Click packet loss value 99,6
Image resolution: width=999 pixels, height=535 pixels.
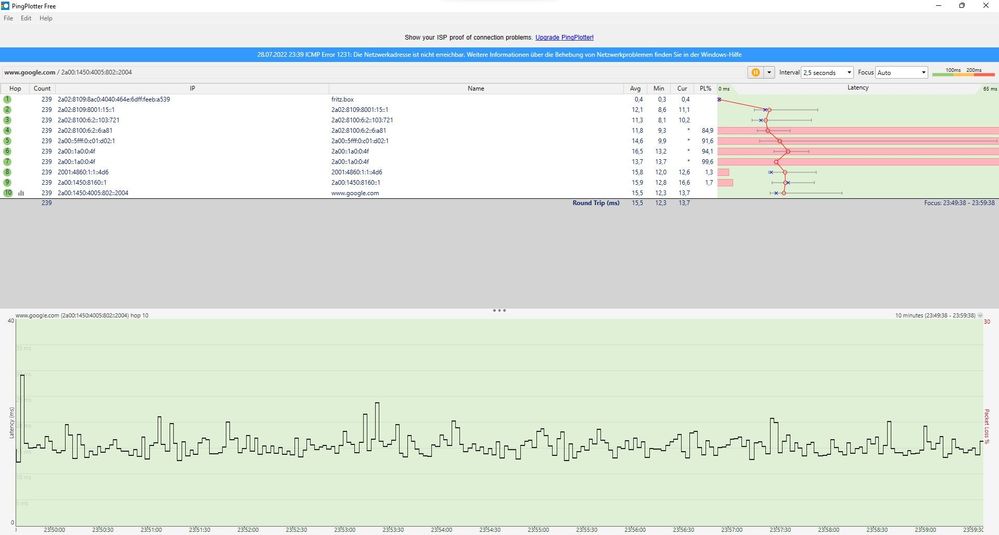707,162
